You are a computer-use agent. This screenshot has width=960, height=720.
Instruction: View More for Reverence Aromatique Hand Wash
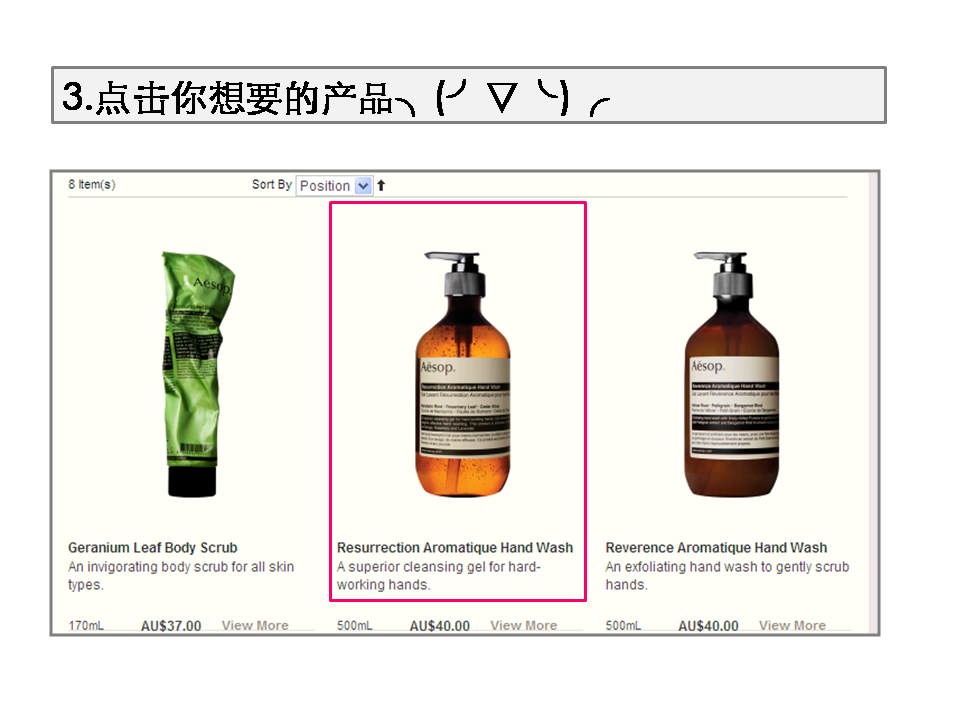[792, 625]
